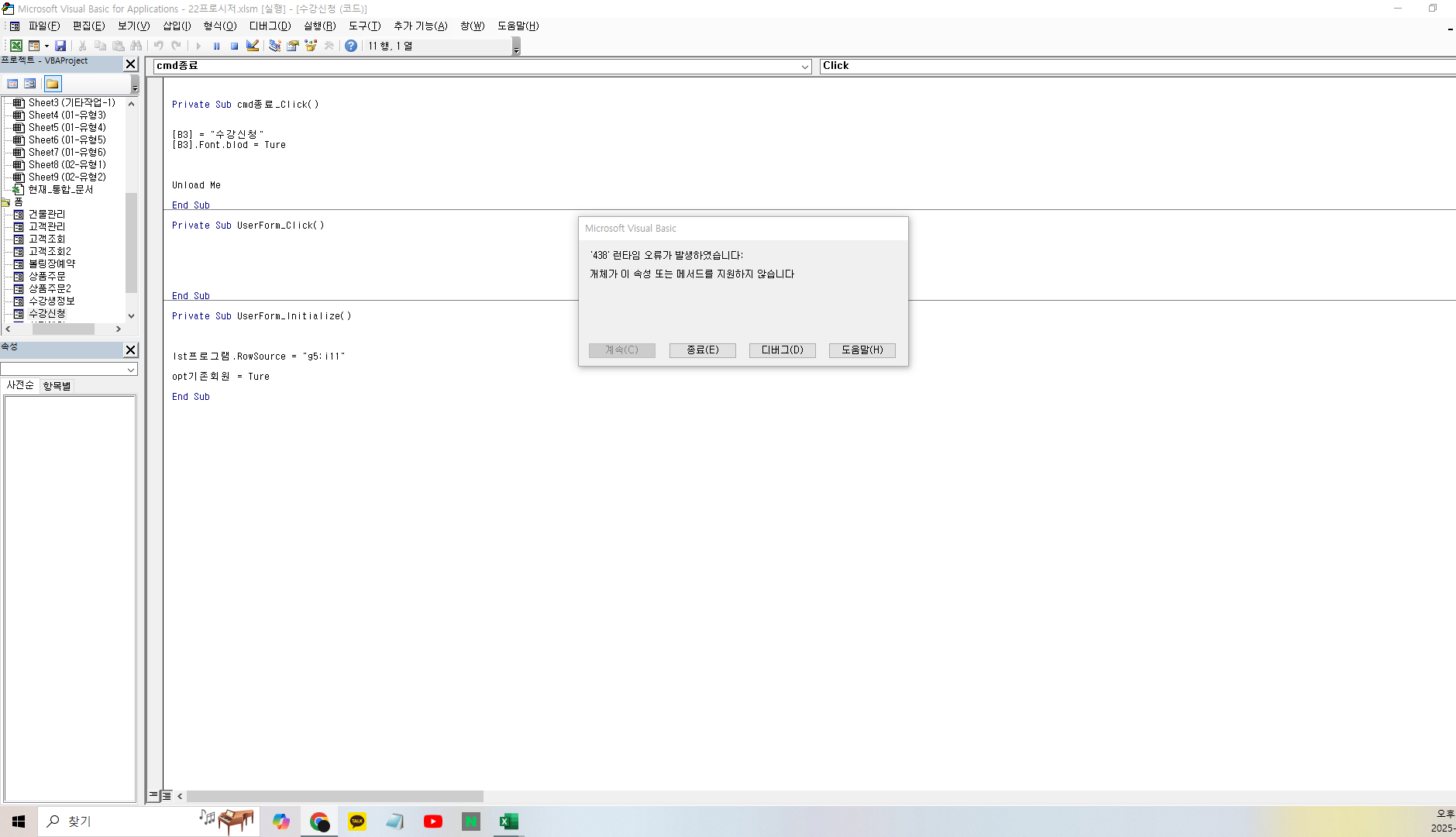Click the code window horizontal scrollbar

point(335,796)
